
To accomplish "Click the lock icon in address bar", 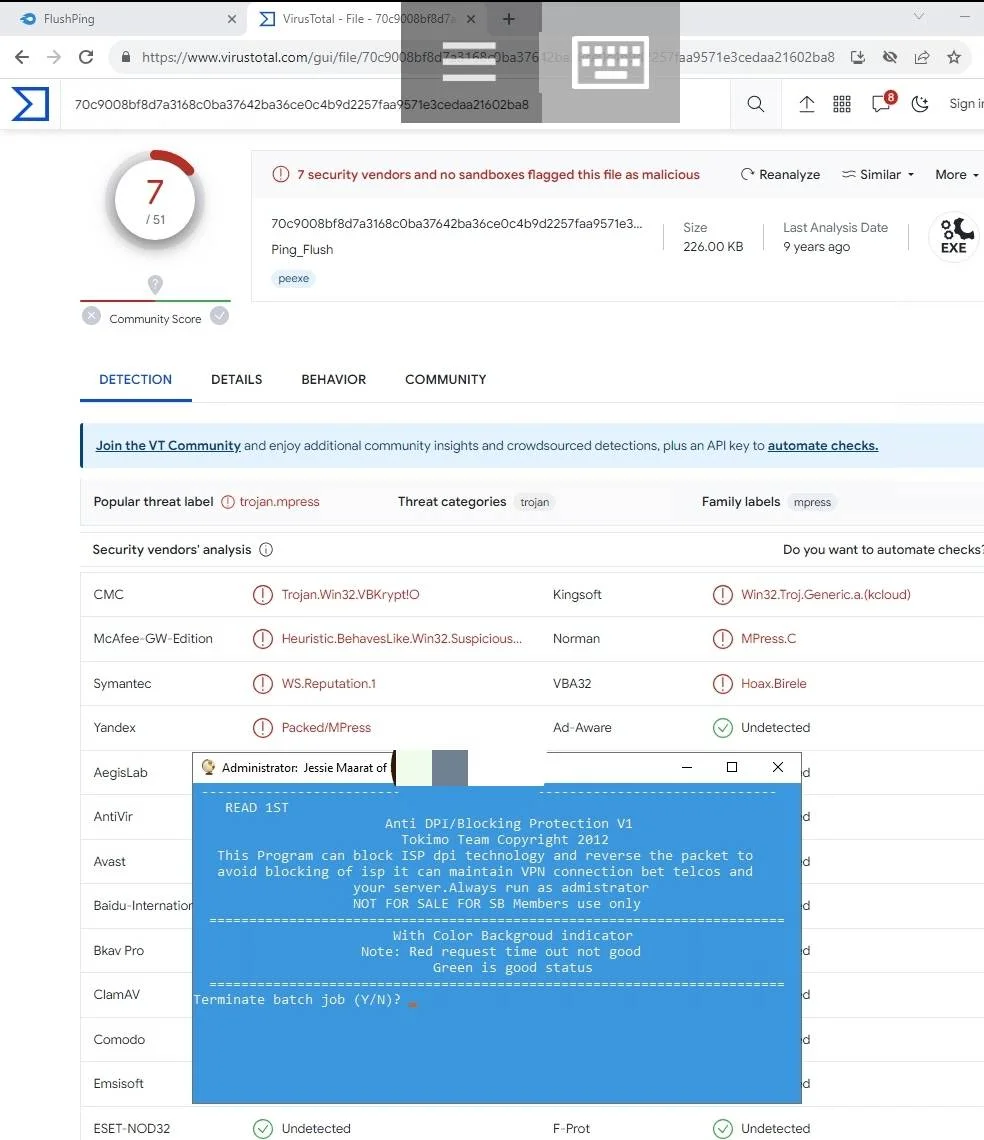I will click(x=126, y=57).
